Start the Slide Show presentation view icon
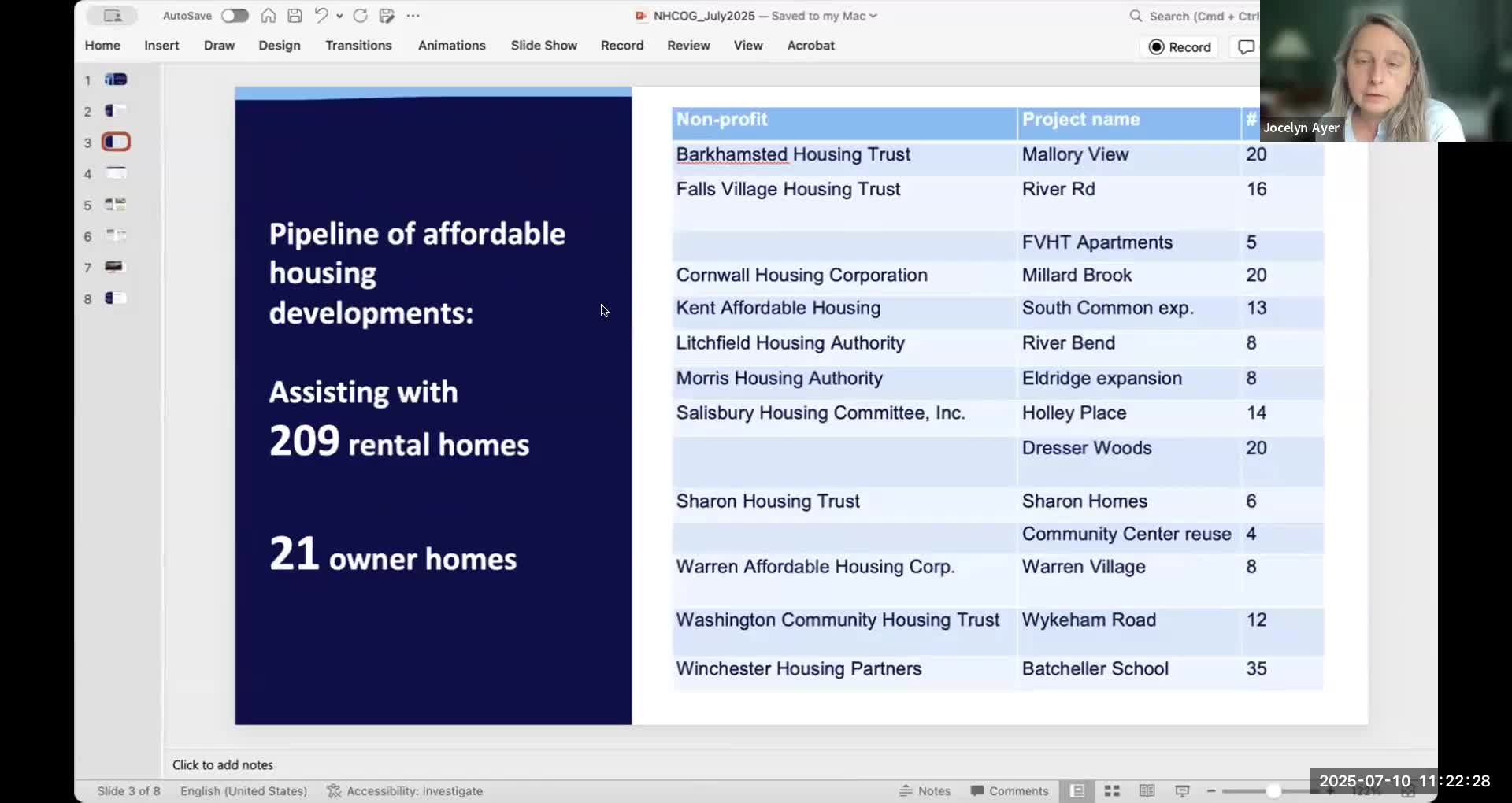 click(1182, 791)
